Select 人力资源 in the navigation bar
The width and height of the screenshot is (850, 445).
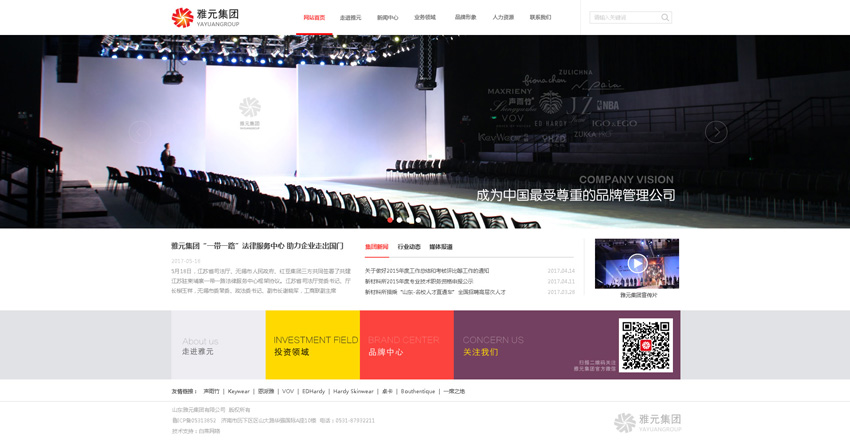point(503,17)
